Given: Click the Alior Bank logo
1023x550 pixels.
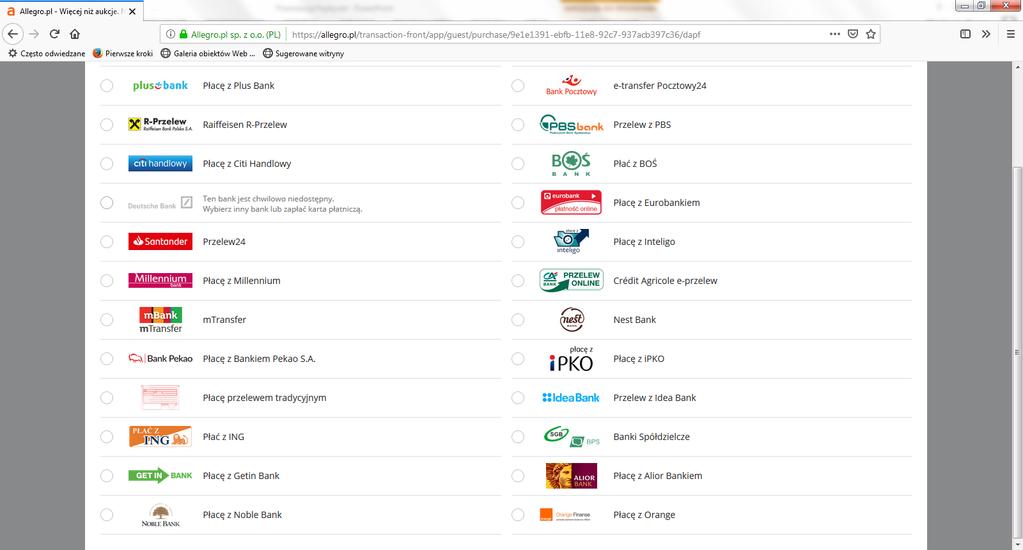Looking at the screenshot, I should pyautogui.click(x=572, y=476).
